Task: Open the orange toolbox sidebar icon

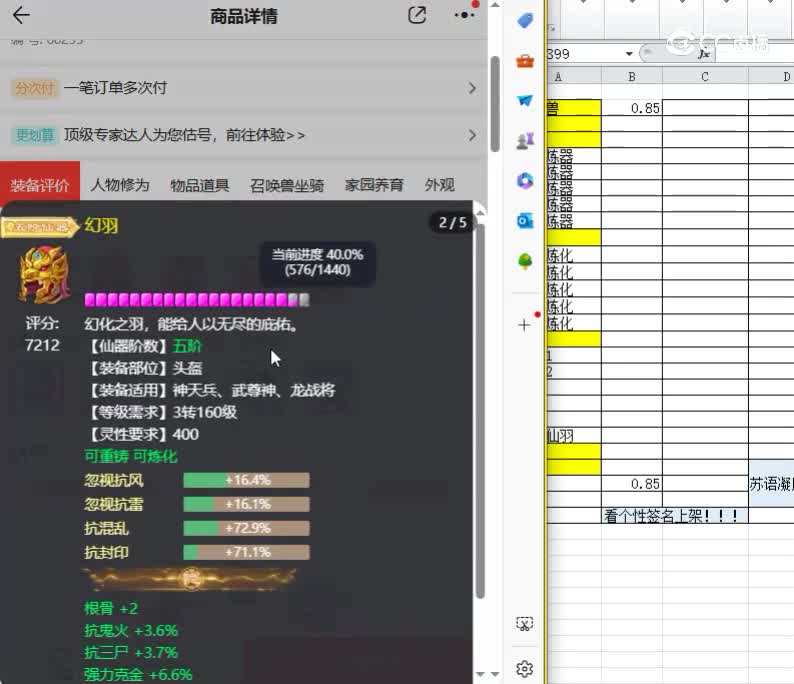Action: (525, 61)
